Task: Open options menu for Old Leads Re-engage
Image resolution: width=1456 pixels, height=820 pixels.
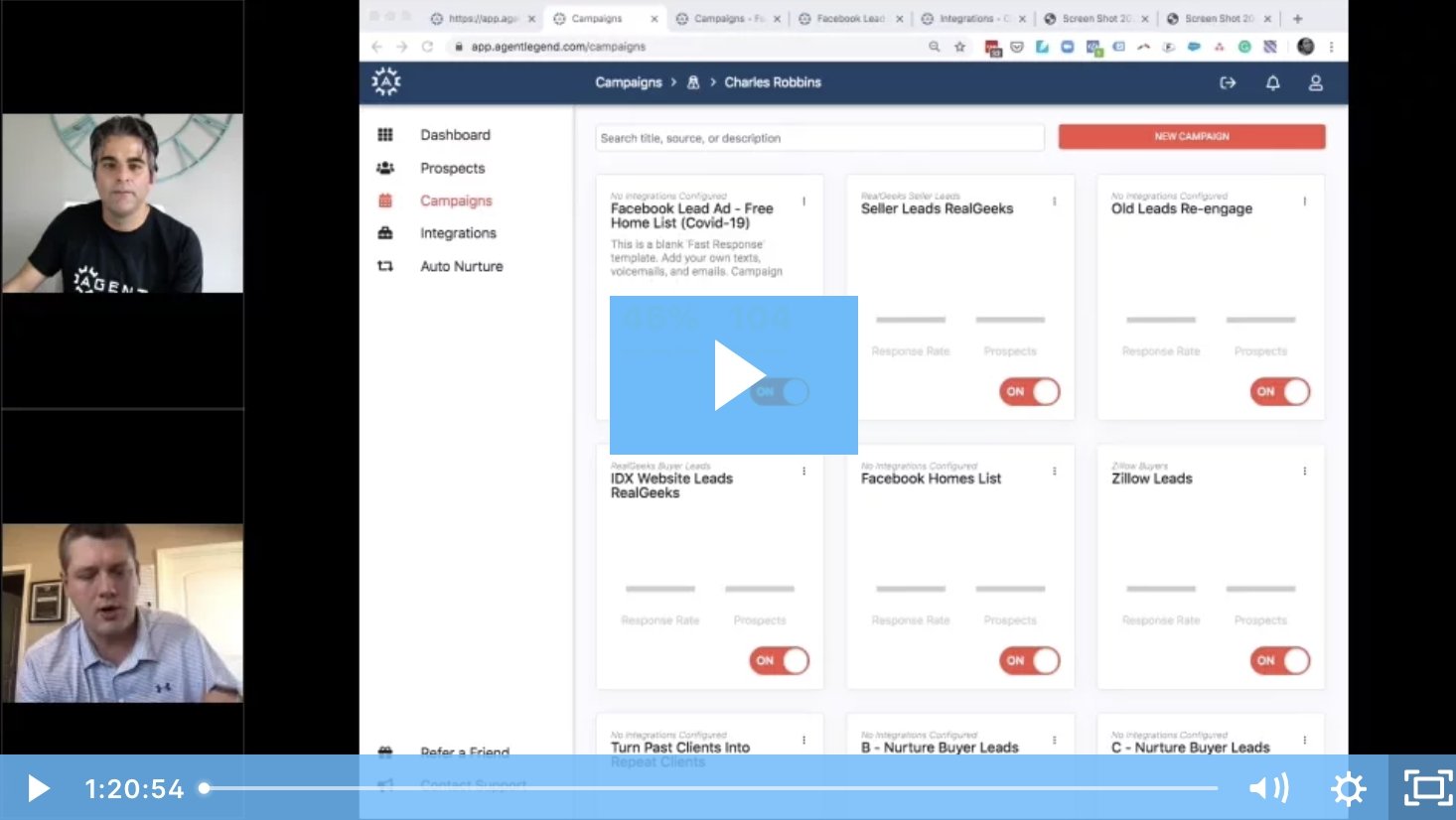Action: pos(1305,202)
